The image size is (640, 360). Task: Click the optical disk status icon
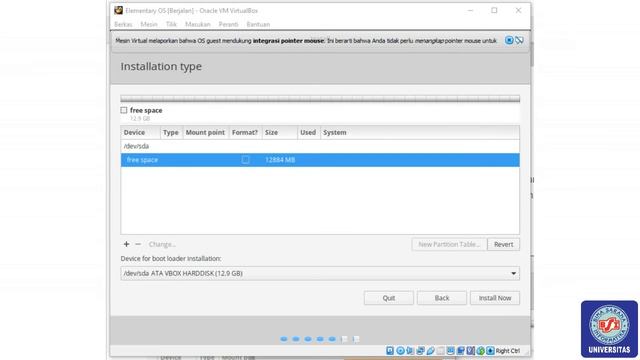point(400,351)
